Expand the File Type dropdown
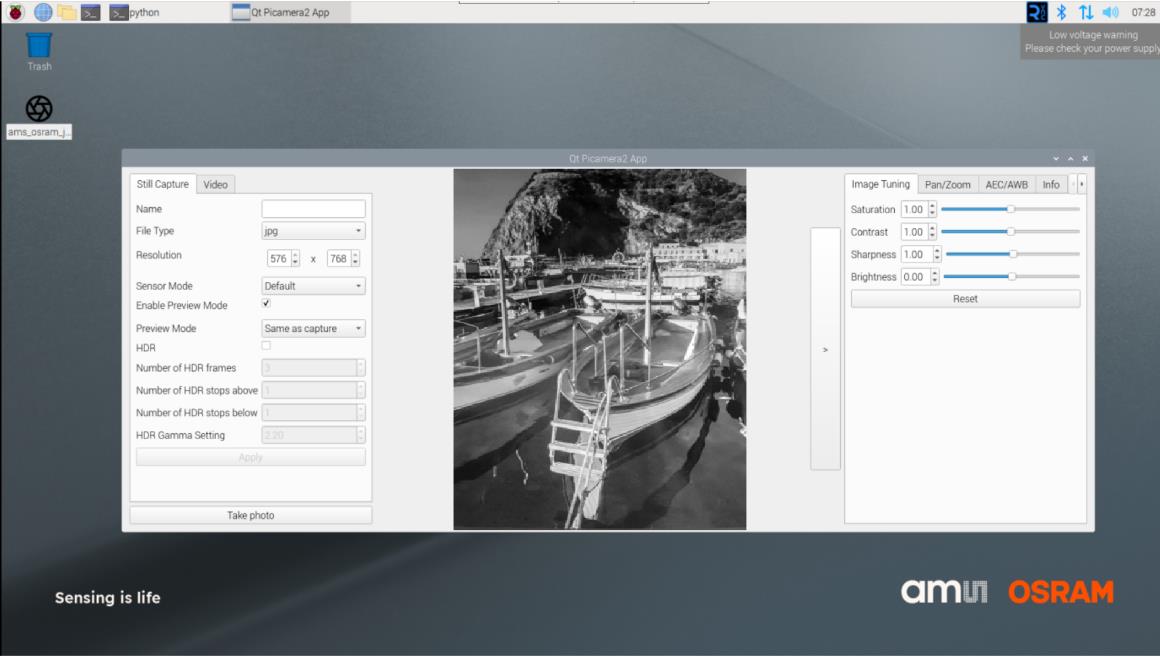Image resolution: width=1160 pixels, height=657 pixels. 313,231
